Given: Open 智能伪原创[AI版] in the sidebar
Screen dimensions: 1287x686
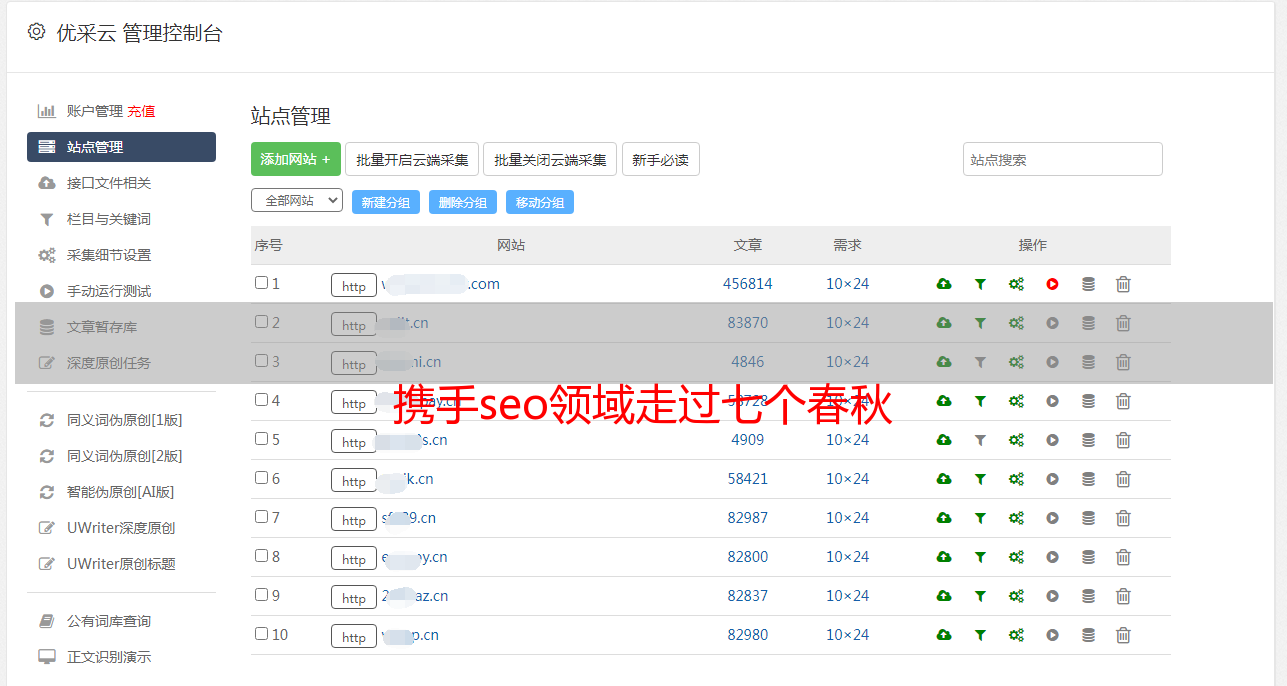Looking at the screenshot, I should point(120,492).
